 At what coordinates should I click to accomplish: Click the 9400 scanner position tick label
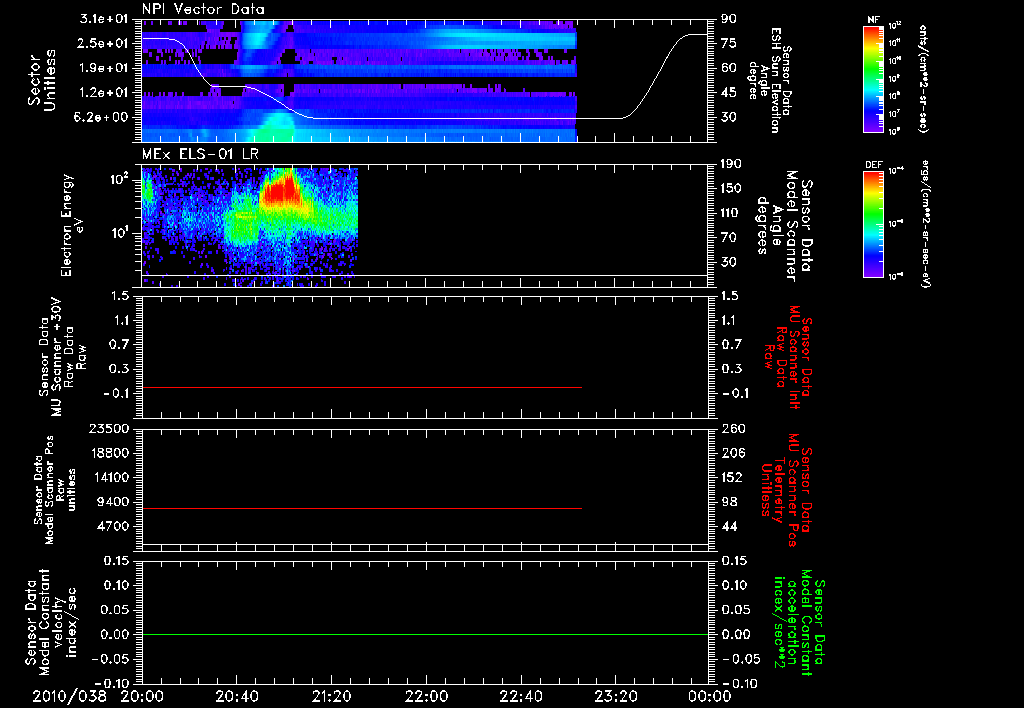tap(114, 502)
